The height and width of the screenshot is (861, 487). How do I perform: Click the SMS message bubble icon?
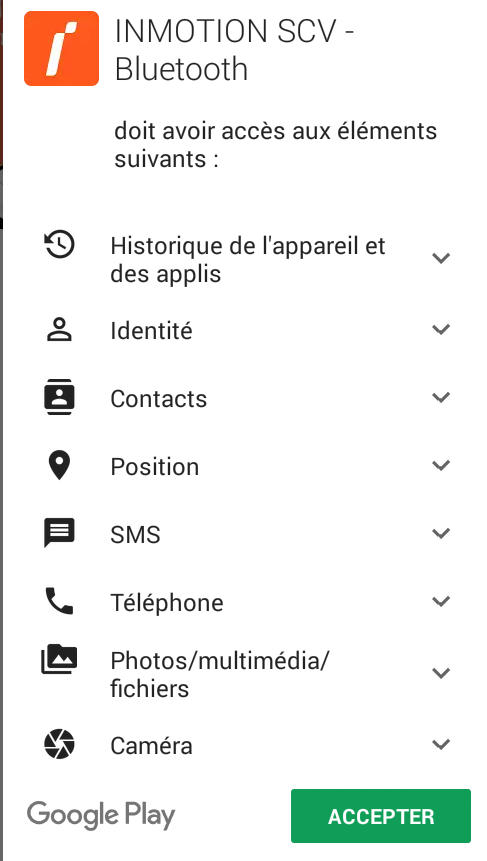[x=59, y=533]
